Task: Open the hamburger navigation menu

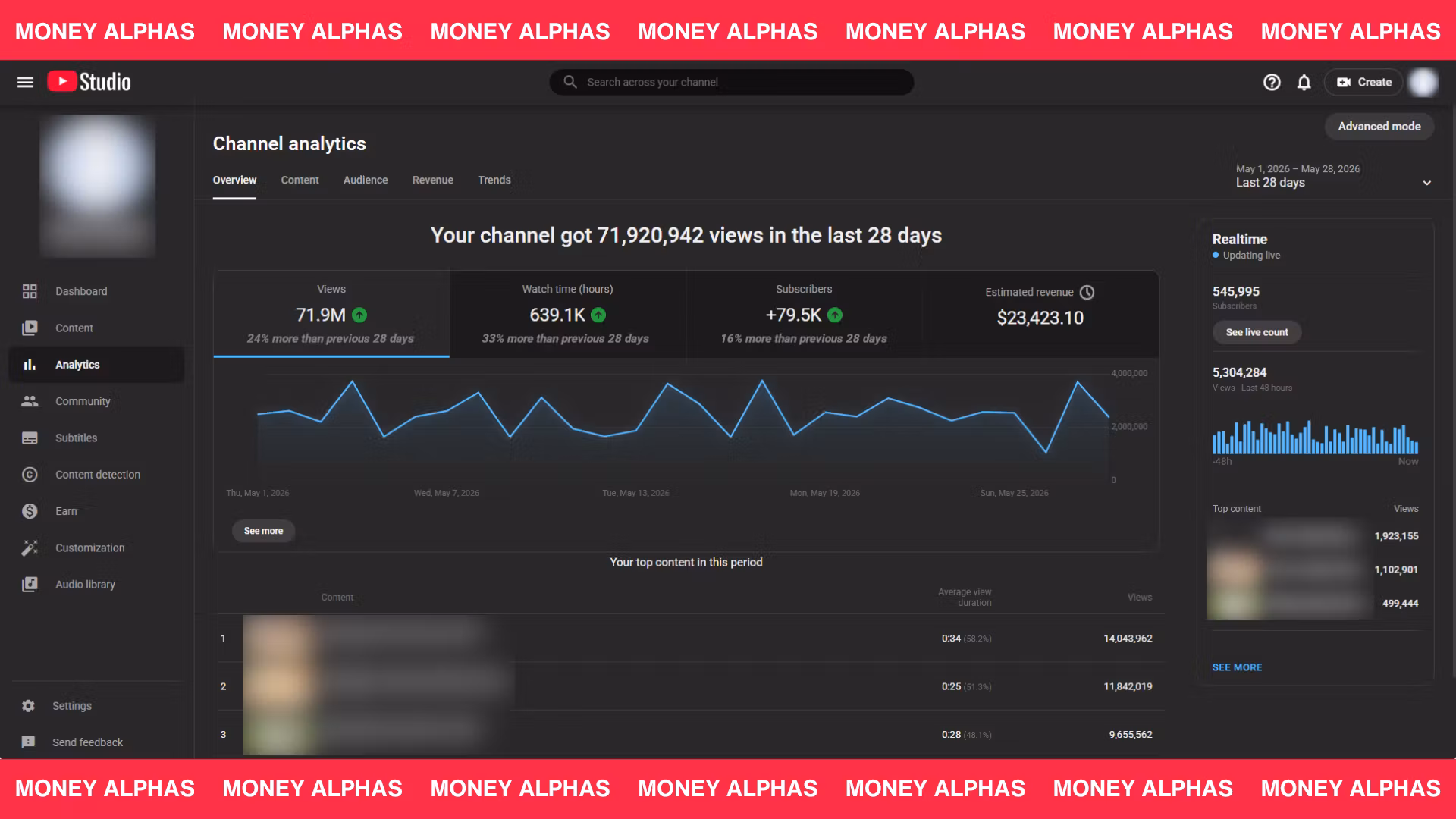Action: (x=25, y=82)
